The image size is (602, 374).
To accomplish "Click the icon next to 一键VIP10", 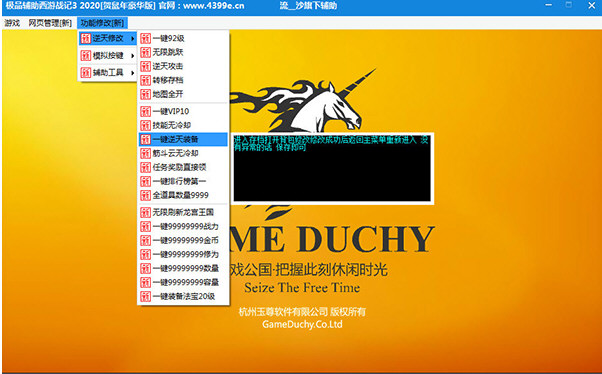I will pos(145,111).
